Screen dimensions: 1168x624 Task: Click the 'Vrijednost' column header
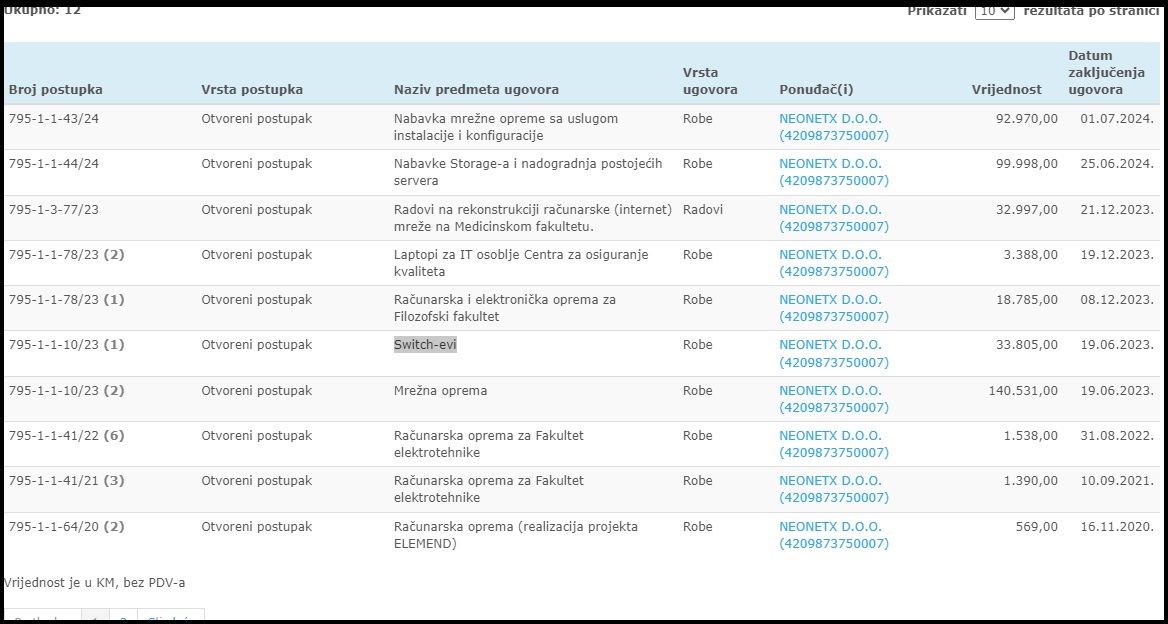point(1006,90)
